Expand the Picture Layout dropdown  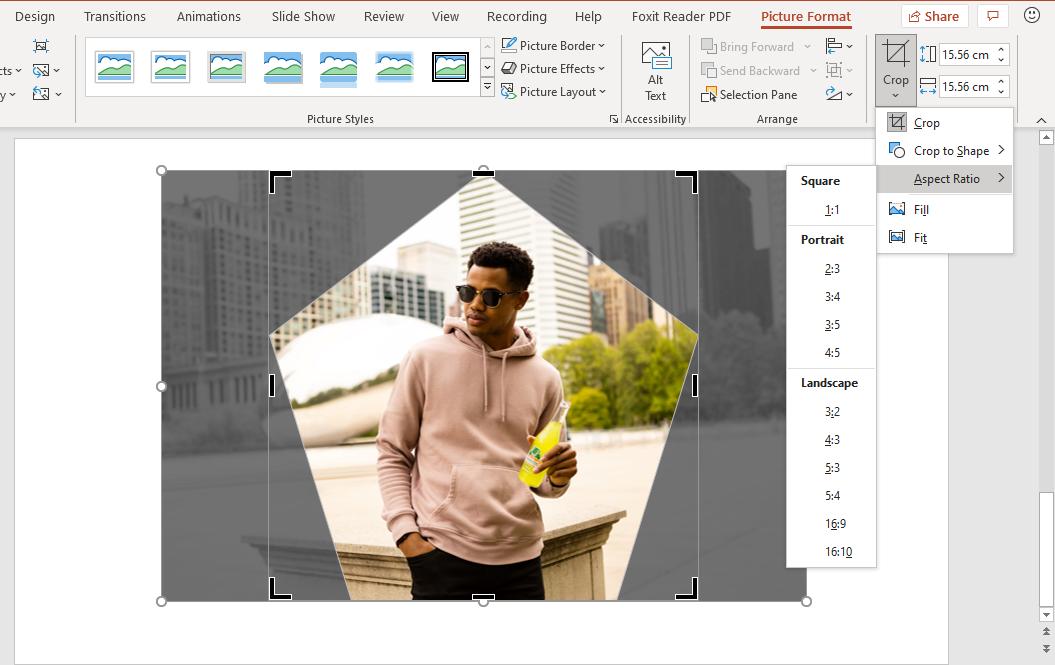pyautogui.click(x=553, y=92)
